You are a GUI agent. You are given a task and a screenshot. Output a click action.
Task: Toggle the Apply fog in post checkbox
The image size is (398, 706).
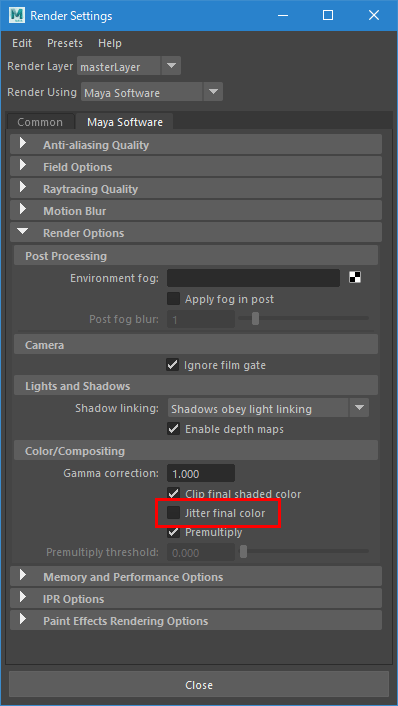click(x=173, y=299)
